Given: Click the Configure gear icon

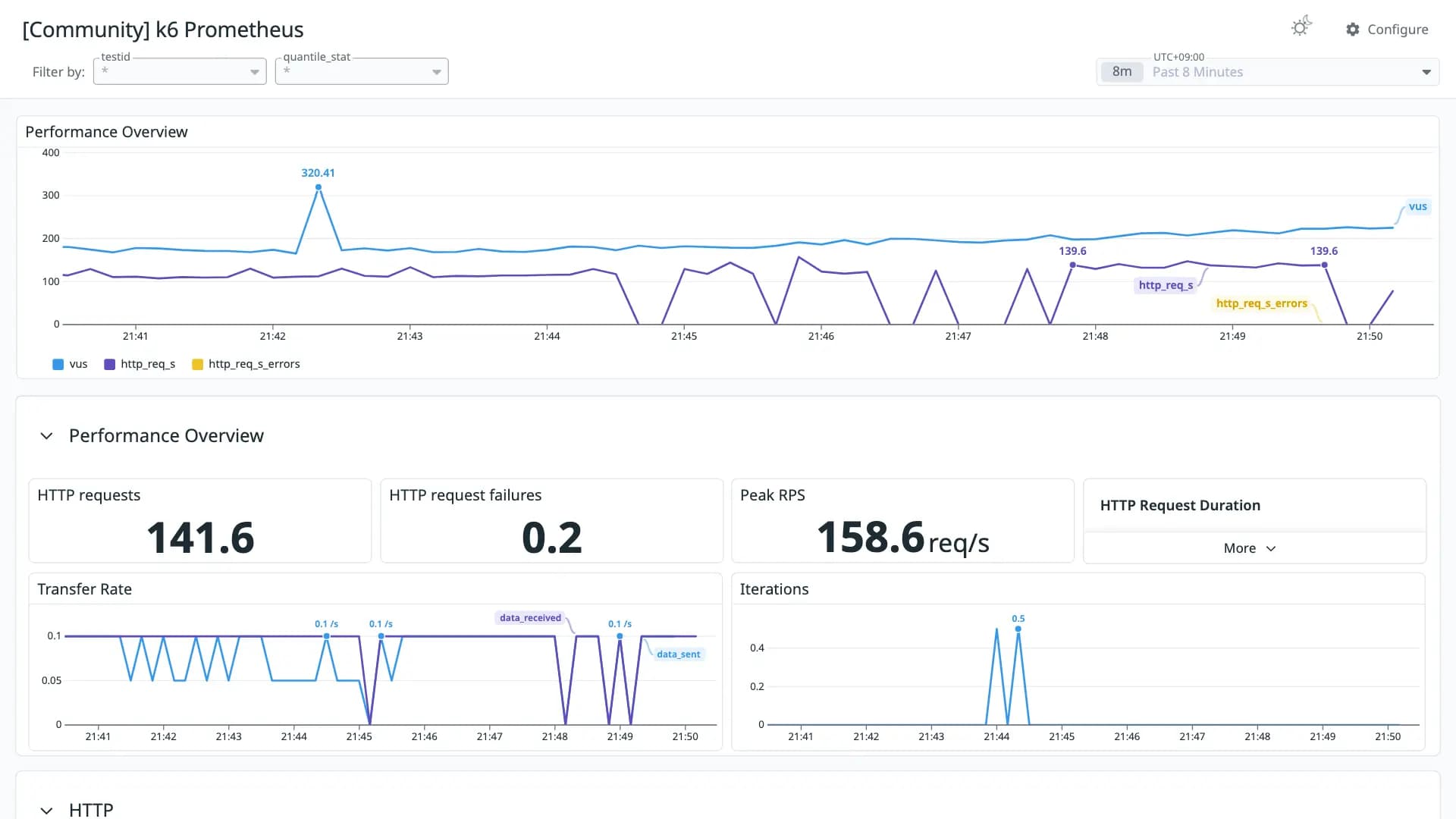Looking at the screenshot, I should 1353,30.
